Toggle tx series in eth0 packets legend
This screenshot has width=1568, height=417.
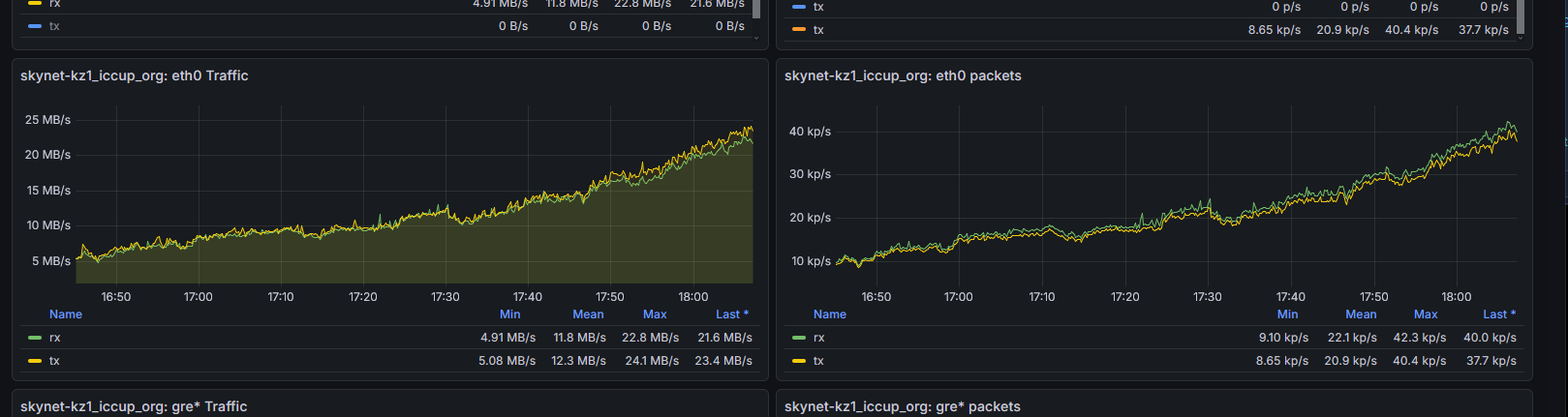coord(818,361)
